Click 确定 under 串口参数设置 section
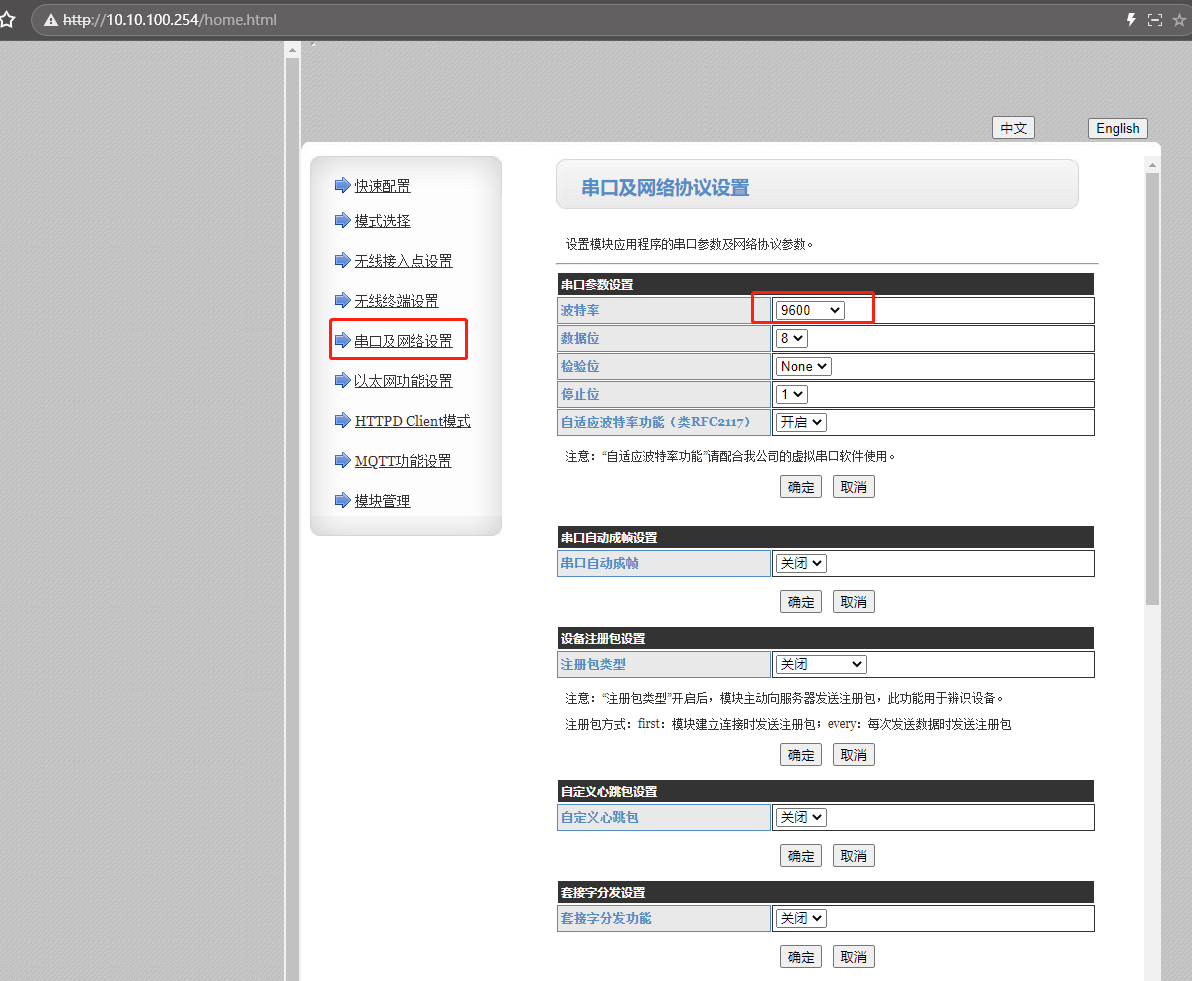The width and height of the screenshot is (1192, 981). [800, 487]
